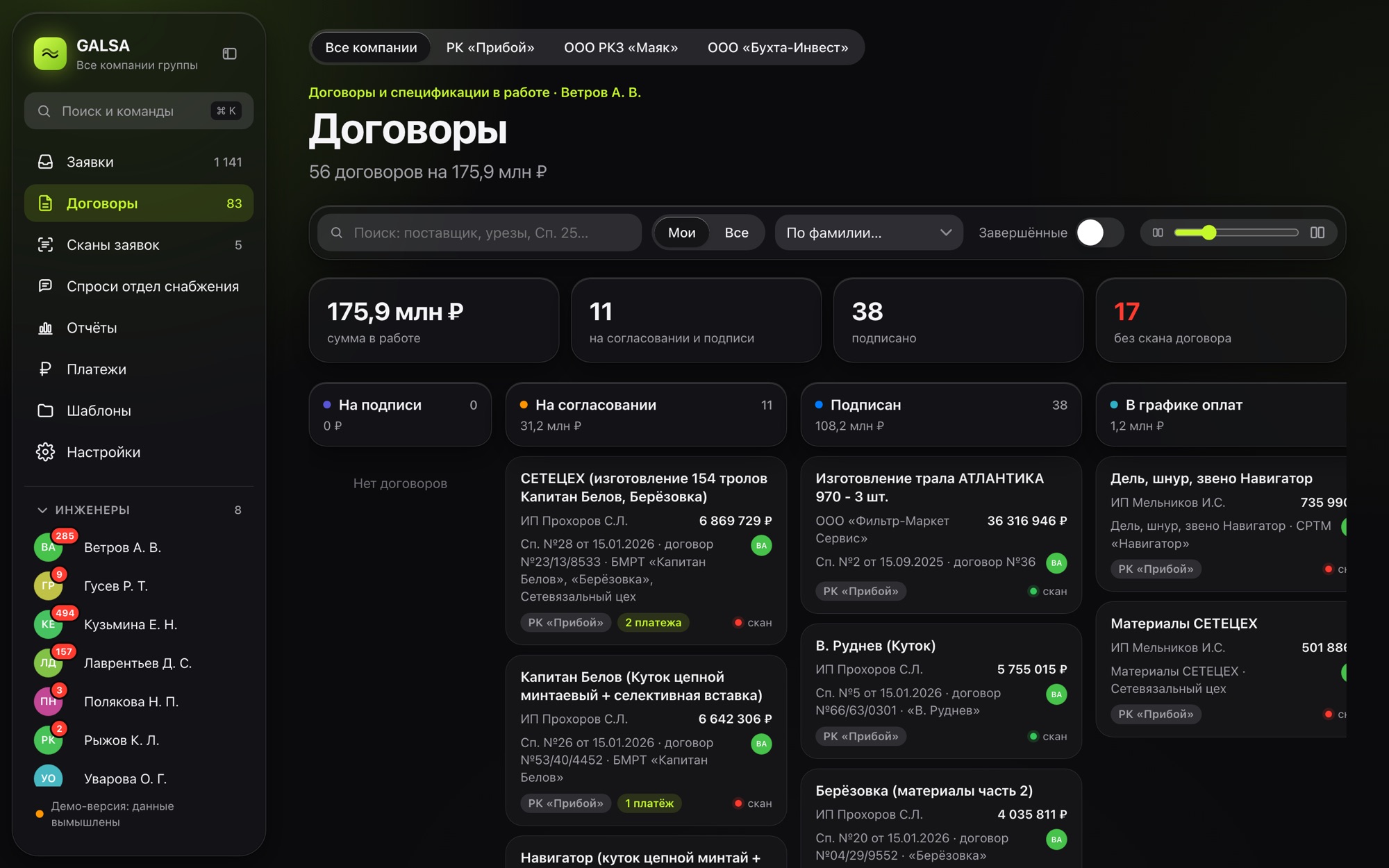Switch to РК «Прибой» company tab

pos(490,47)
